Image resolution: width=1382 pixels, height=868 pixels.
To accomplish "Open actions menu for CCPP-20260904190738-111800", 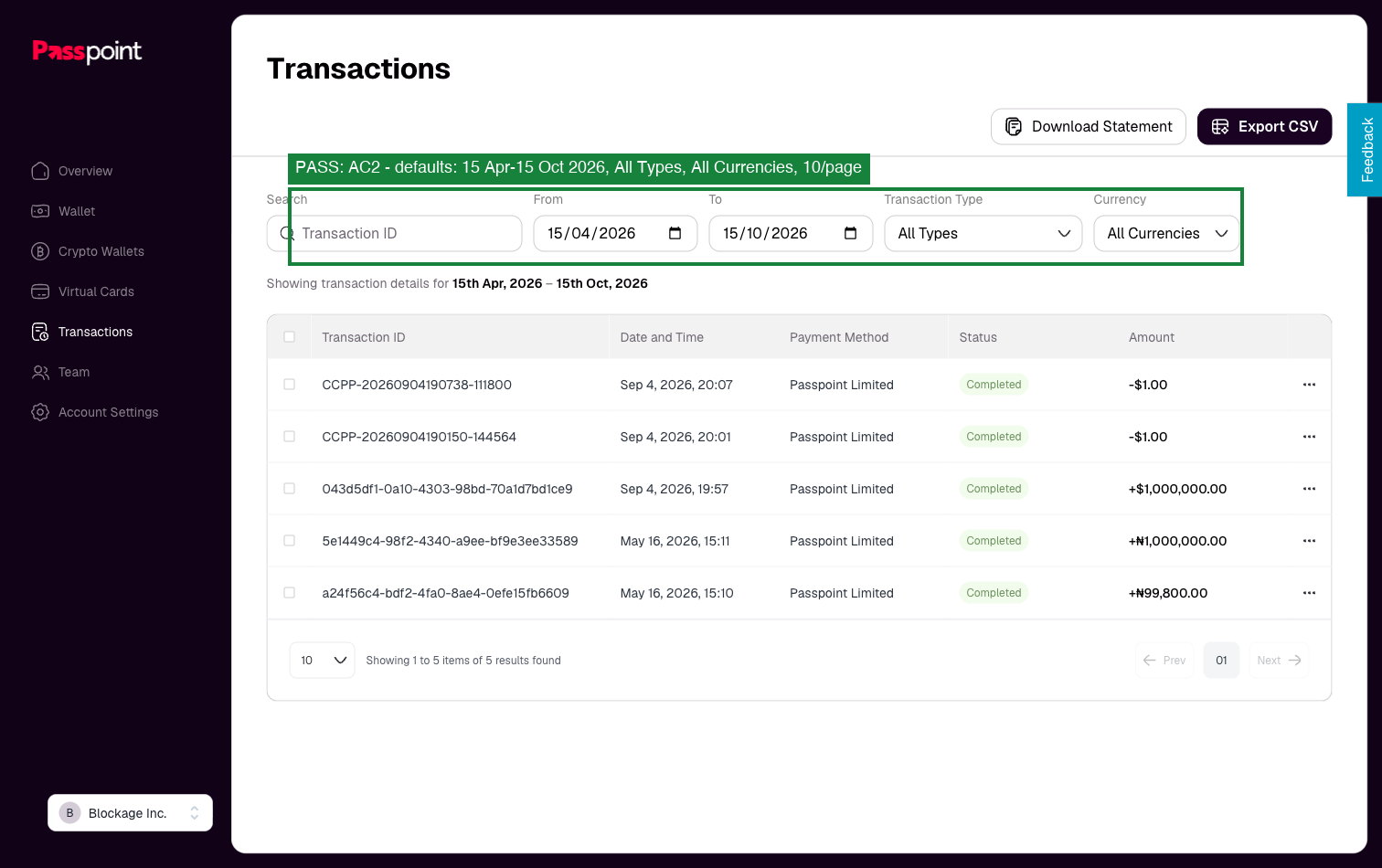I will tap(1309, 385).
